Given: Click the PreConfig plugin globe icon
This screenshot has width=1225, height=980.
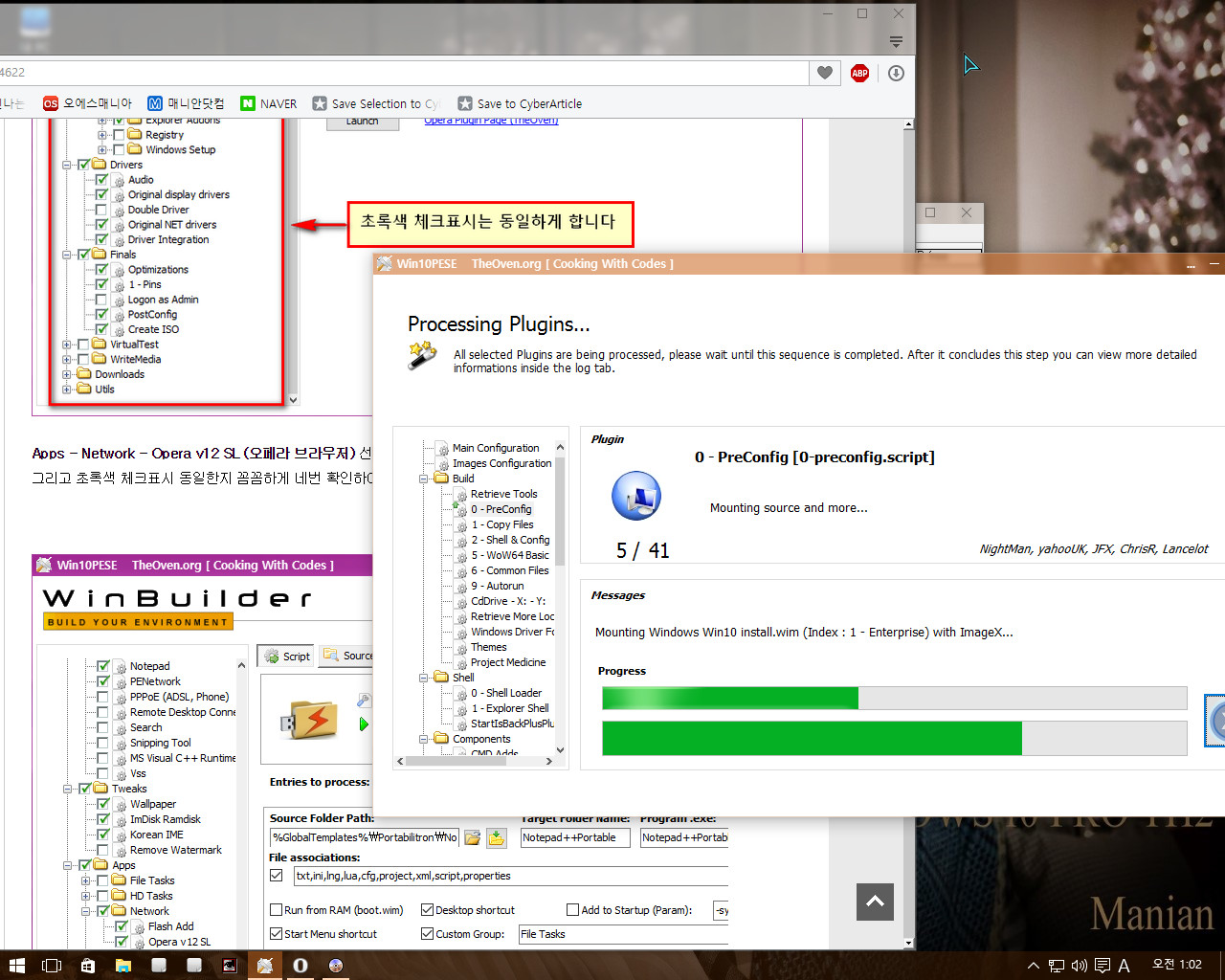Looking at the screenshot, I should coord(636,496).
